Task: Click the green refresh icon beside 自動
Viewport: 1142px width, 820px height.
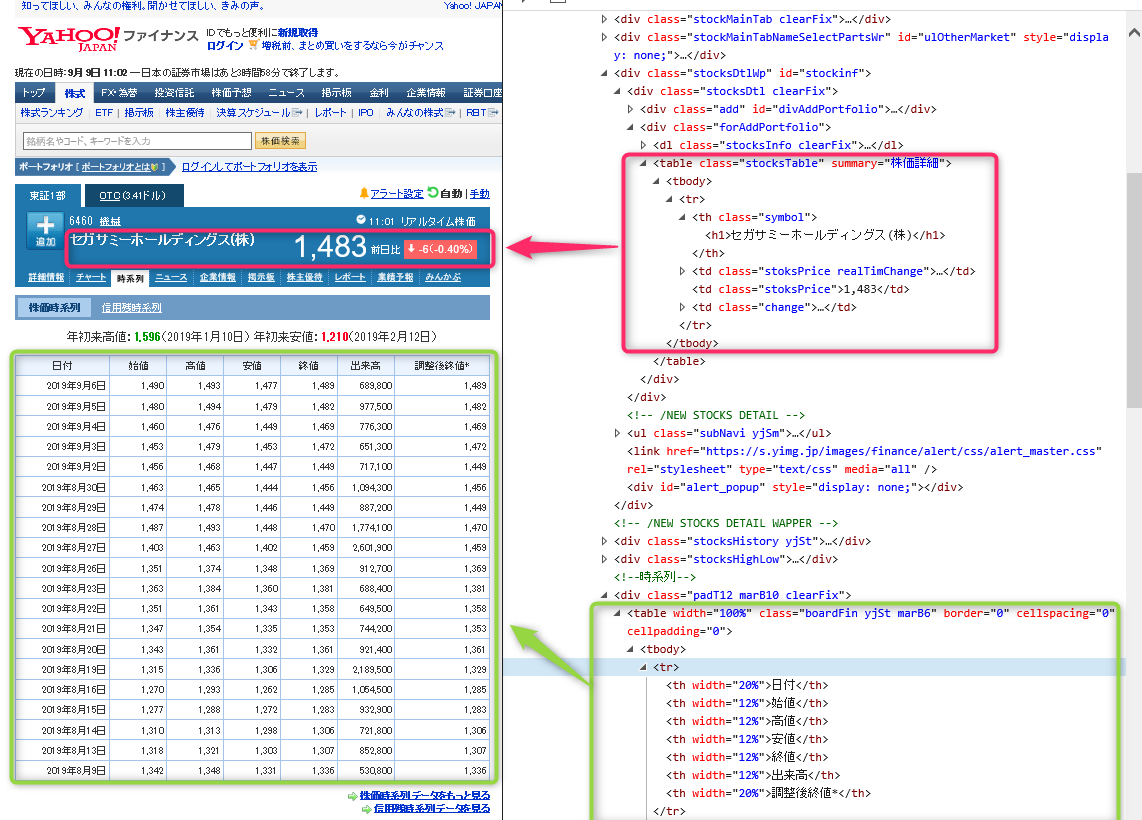Action: coord(433,193)
